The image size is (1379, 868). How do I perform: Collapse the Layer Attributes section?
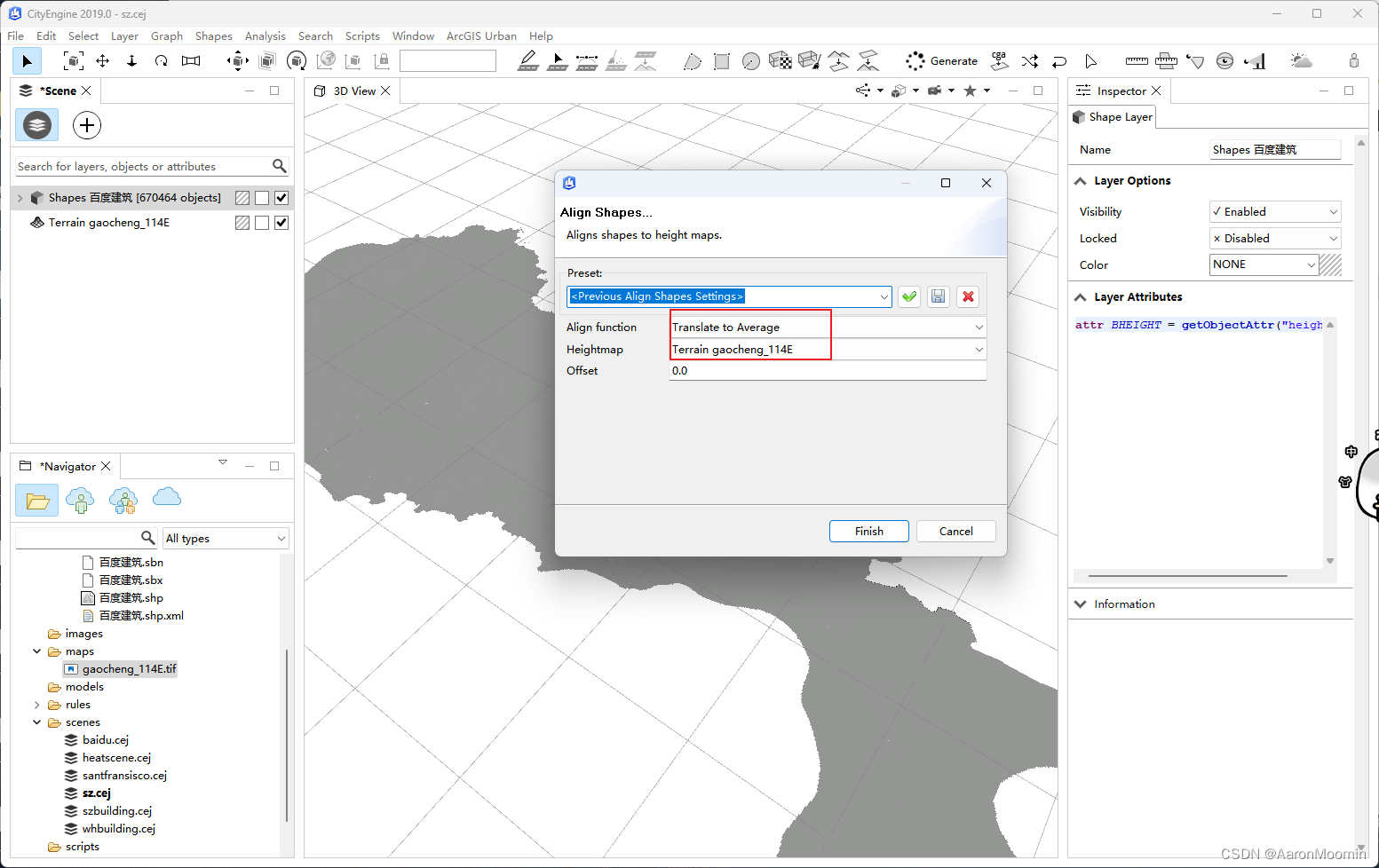click(x=1081, y=297)
